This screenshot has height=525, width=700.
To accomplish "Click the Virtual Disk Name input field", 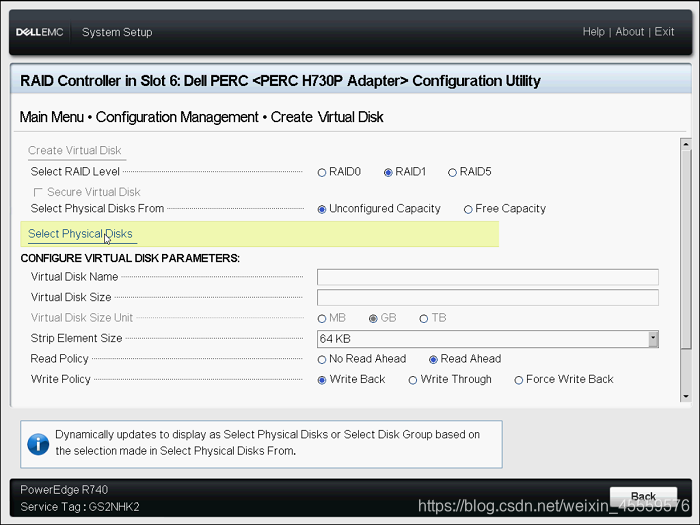I will [x=488, y=277].
